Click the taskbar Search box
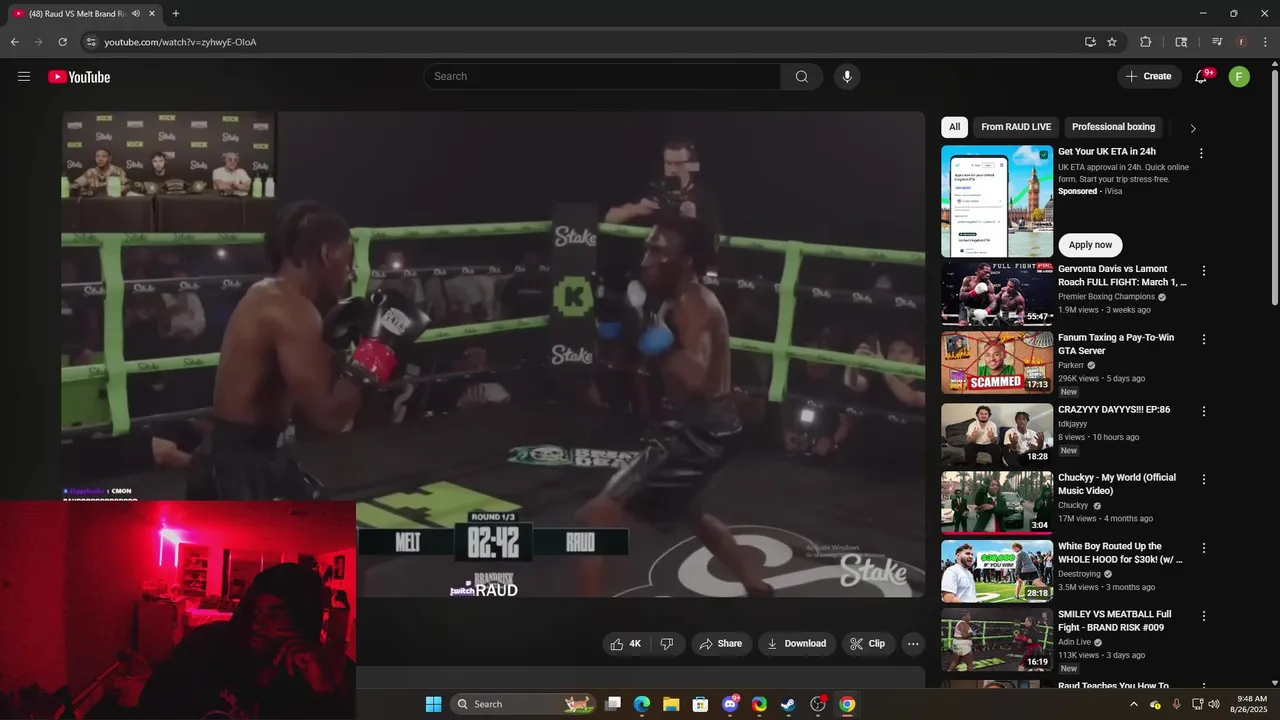 tap(523, 704)
